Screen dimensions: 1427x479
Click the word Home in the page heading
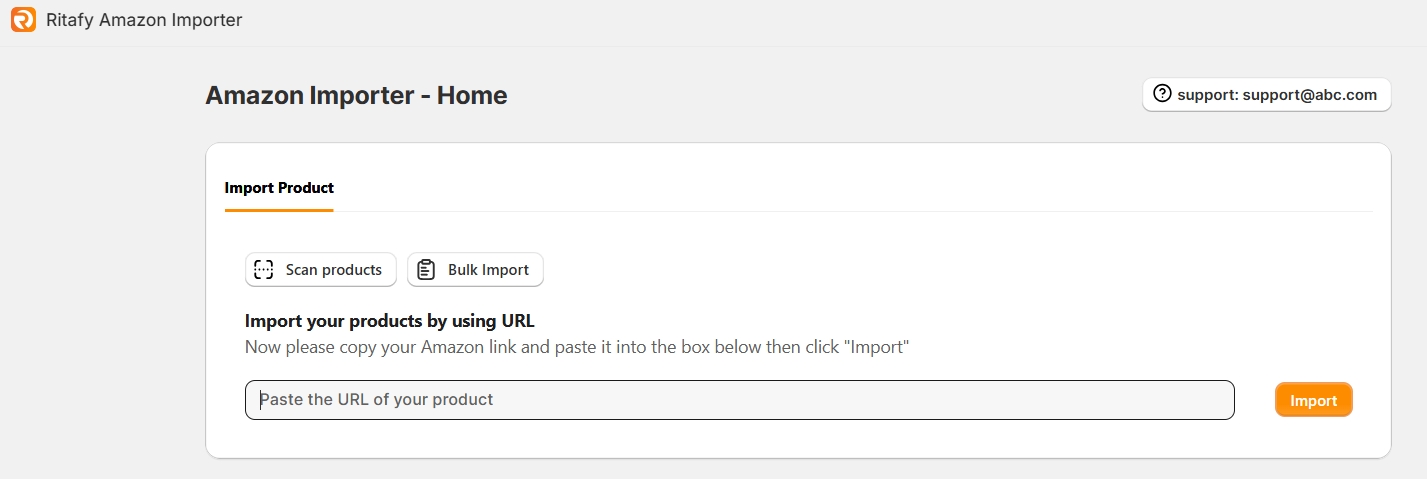[x=472, y=96]
